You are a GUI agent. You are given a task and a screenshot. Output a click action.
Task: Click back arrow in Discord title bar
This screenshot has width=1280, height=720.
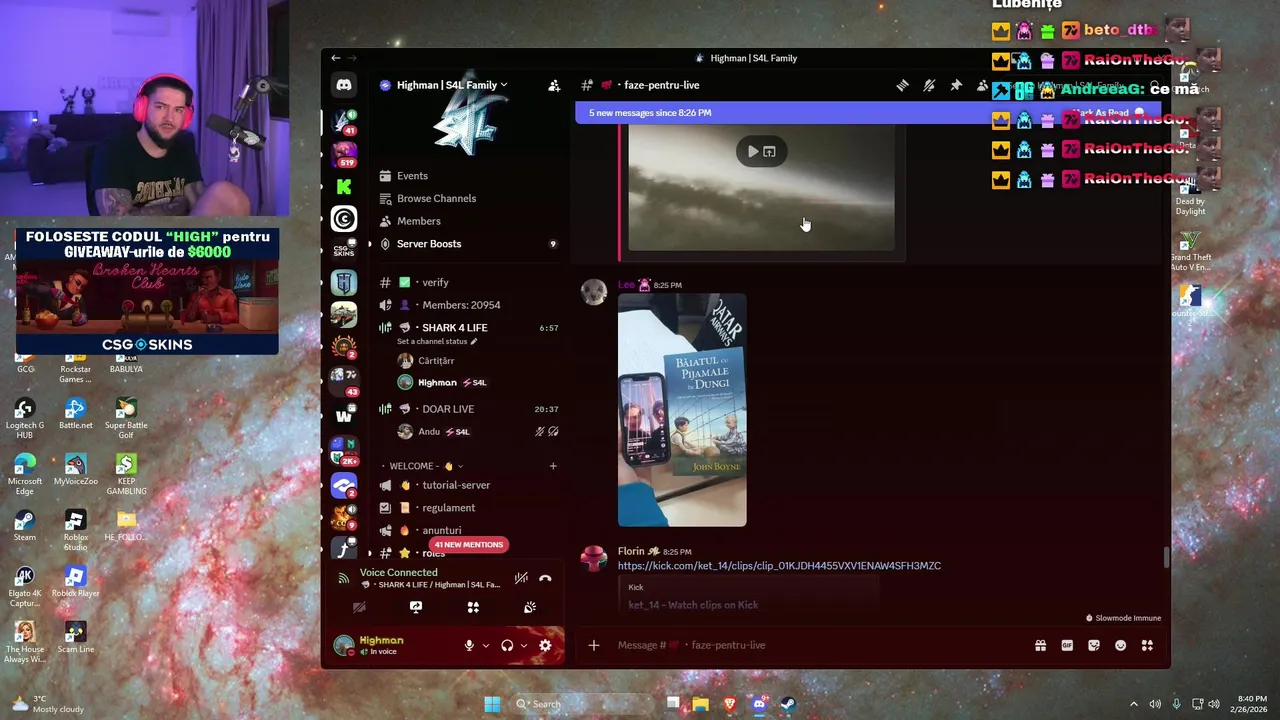(x=336, y=58)
